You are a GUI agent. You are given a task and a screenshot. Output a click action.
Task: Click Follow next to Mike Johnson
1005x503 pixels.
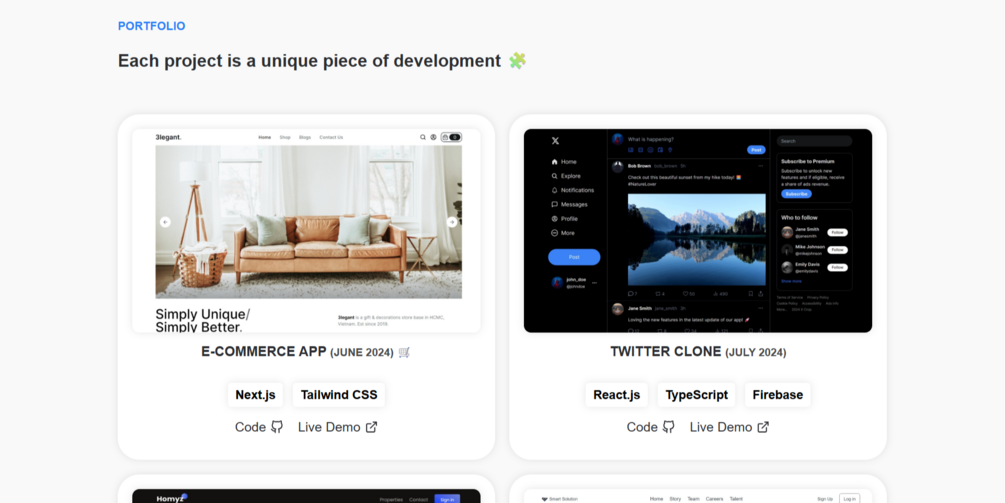pos(837,250)
